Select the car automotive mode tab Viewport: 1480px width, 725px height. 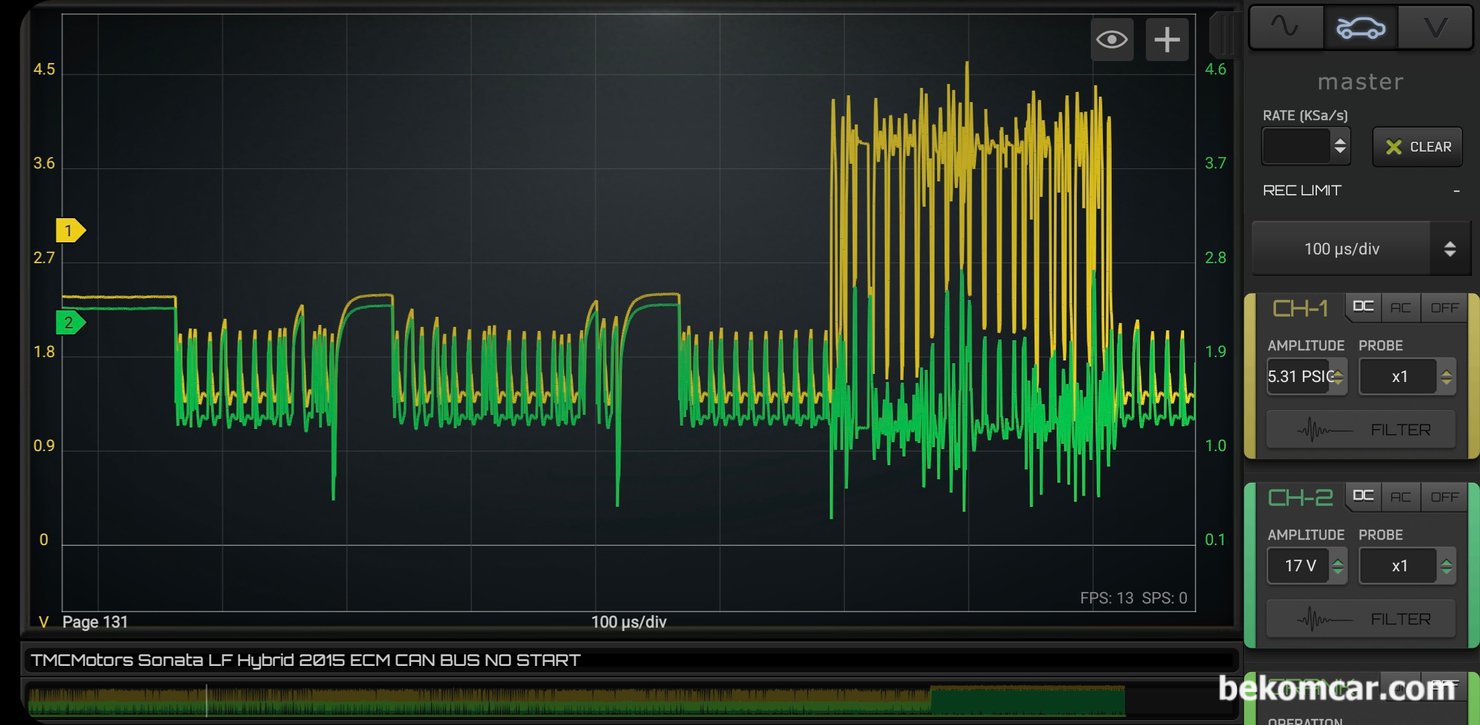(1361, 27)
